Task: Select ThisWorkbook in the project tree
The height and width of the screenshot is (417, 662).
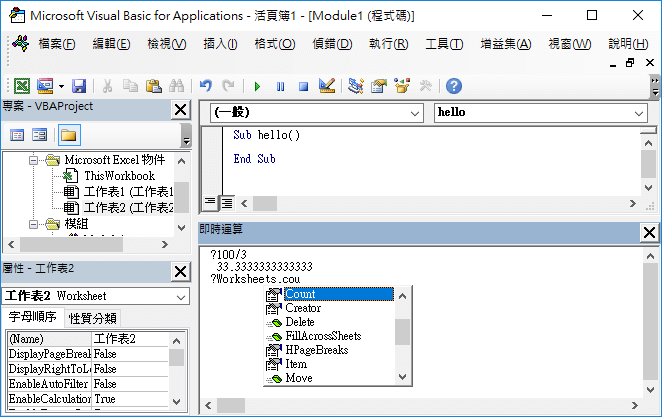Action: pyautogui.click(x=119, y=176)
